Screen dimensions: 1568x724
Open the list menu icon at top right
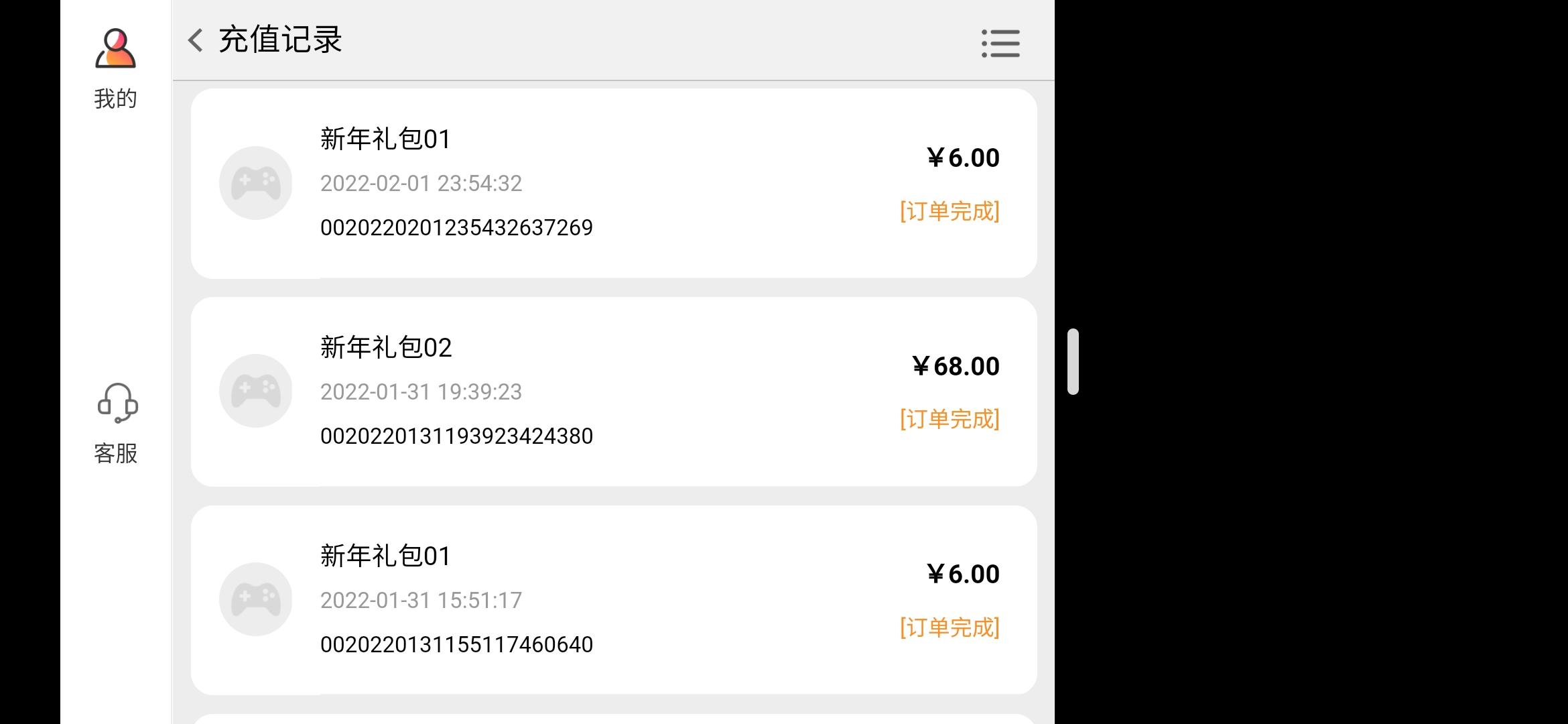(1000, 43)
